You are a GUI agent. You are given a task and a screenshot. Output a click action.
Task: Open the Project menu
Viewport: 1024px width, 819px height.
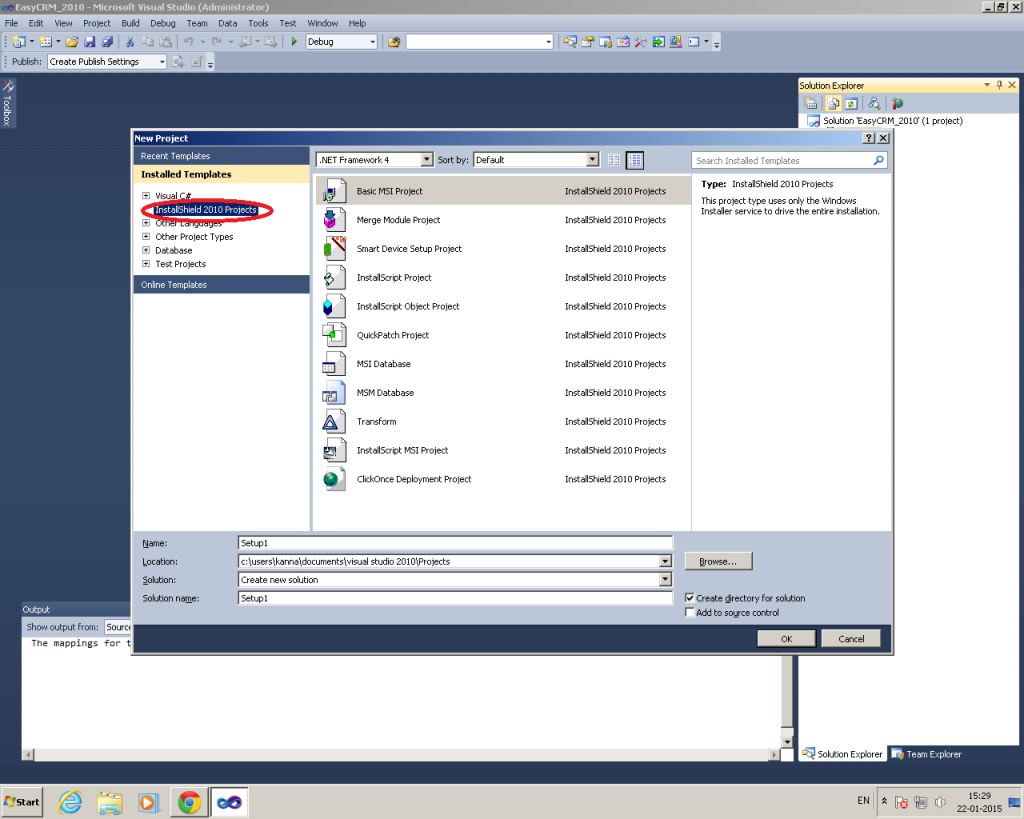pyautogui.click(x=97, y=23)
